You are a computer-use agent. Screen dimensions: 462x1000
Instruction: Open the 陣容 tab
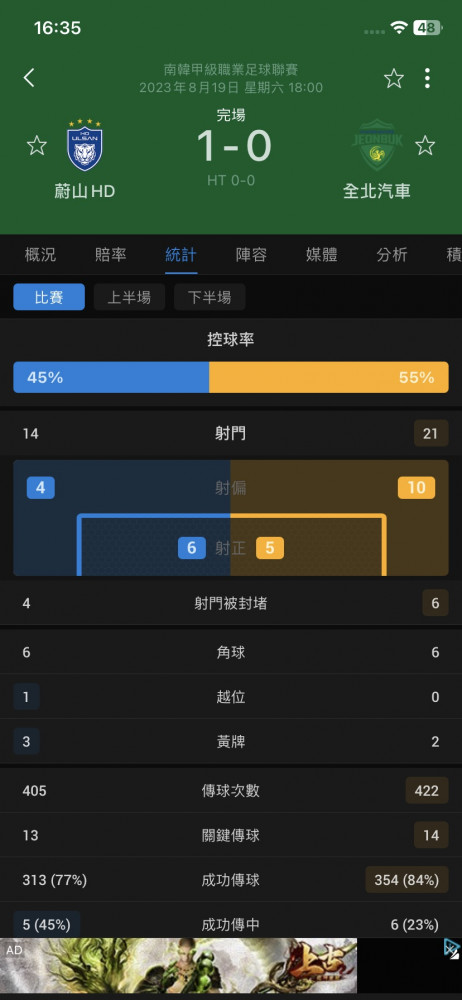(x=251, y=255)
